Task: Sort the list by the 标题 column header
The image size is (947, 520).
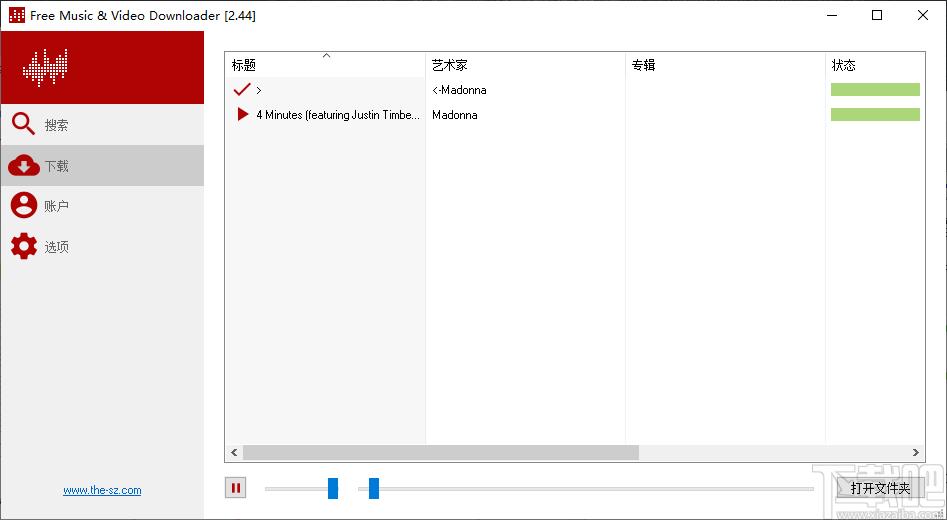Action: point(325,65)
